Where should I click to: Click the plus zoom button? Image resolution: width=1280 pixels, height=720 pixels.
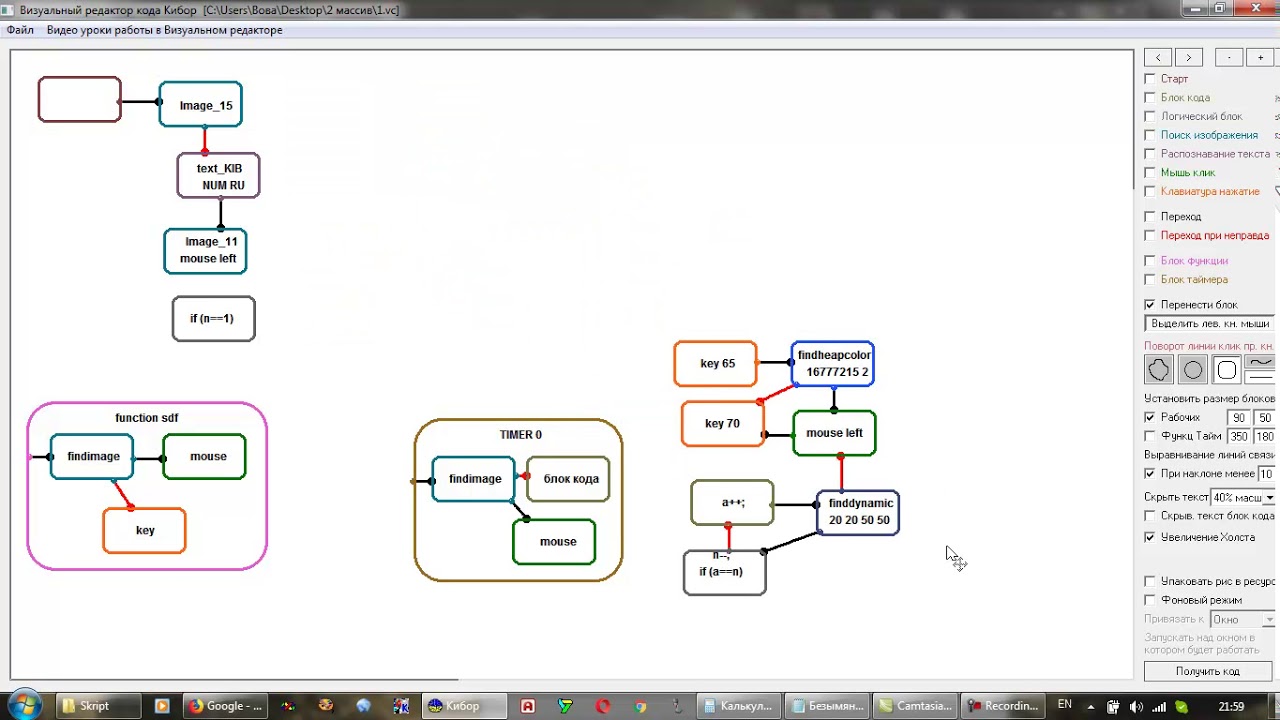pyautogui.click(x=1260, y=57)
